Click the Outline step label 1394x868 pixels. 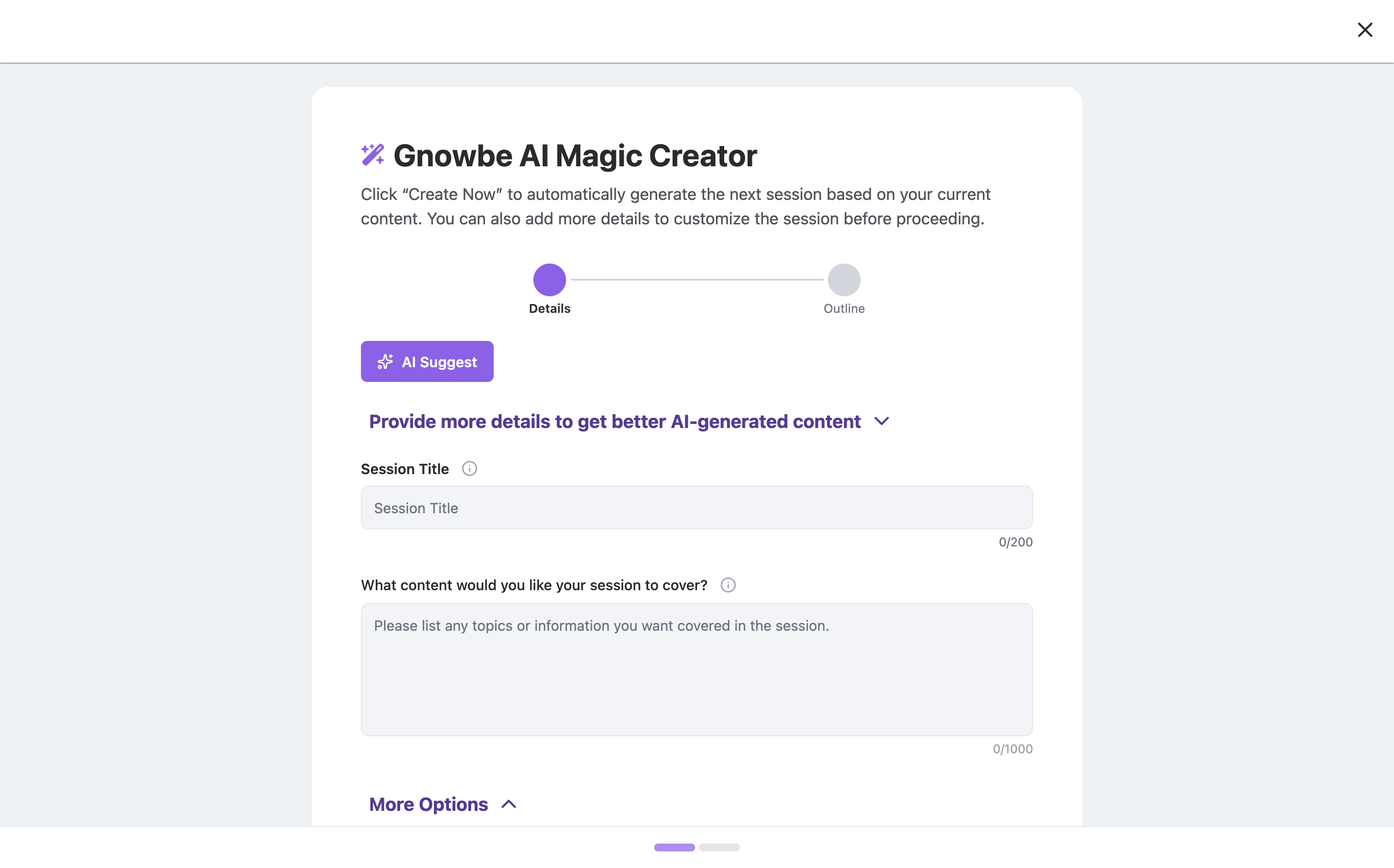click(844, 309)
